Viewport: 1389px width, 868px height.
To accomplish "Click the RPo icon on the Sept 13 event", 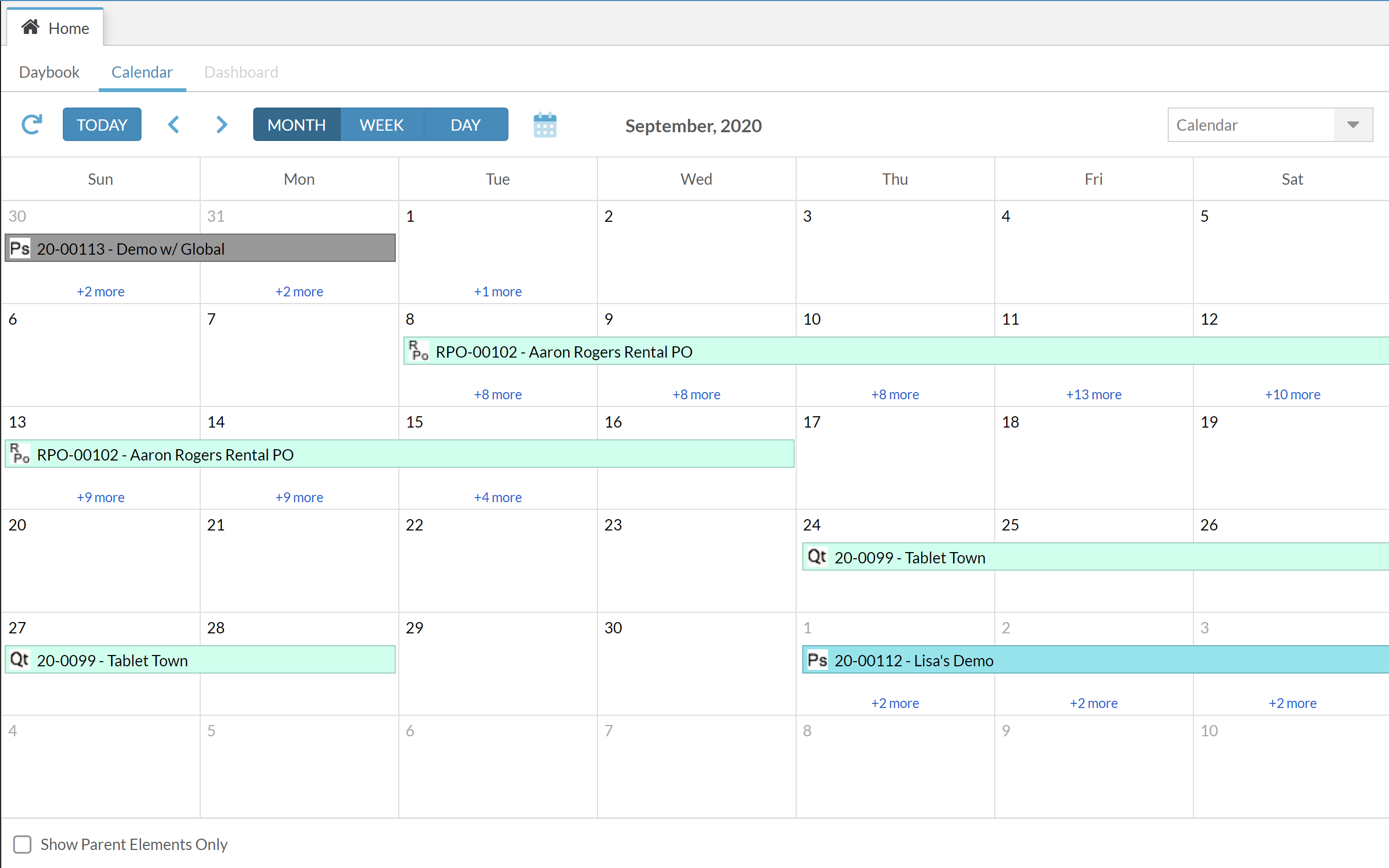I will (20, 454).
